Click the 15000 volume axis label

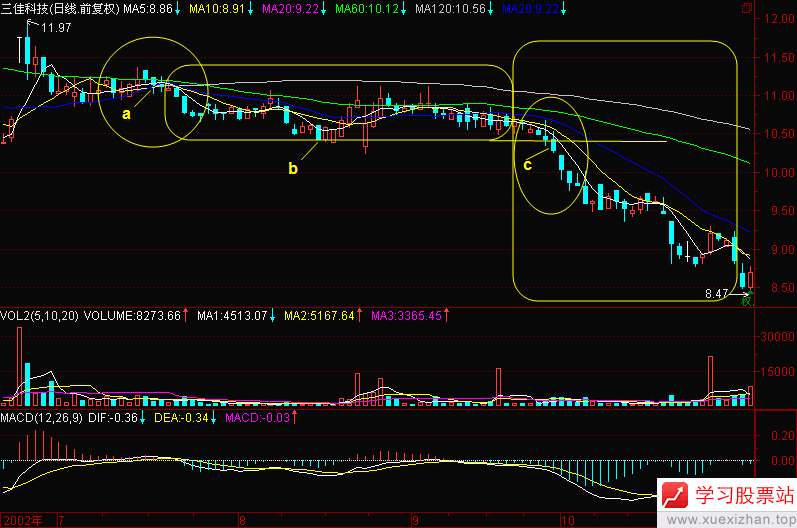(778, 371)
